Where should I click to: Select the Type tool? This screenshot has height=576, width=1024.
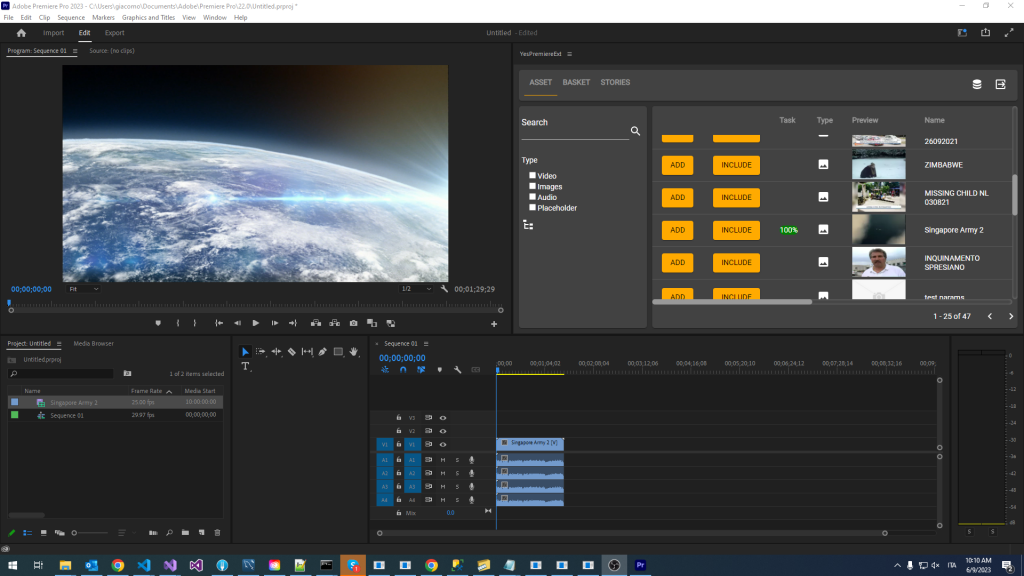(x=246, y=366)
